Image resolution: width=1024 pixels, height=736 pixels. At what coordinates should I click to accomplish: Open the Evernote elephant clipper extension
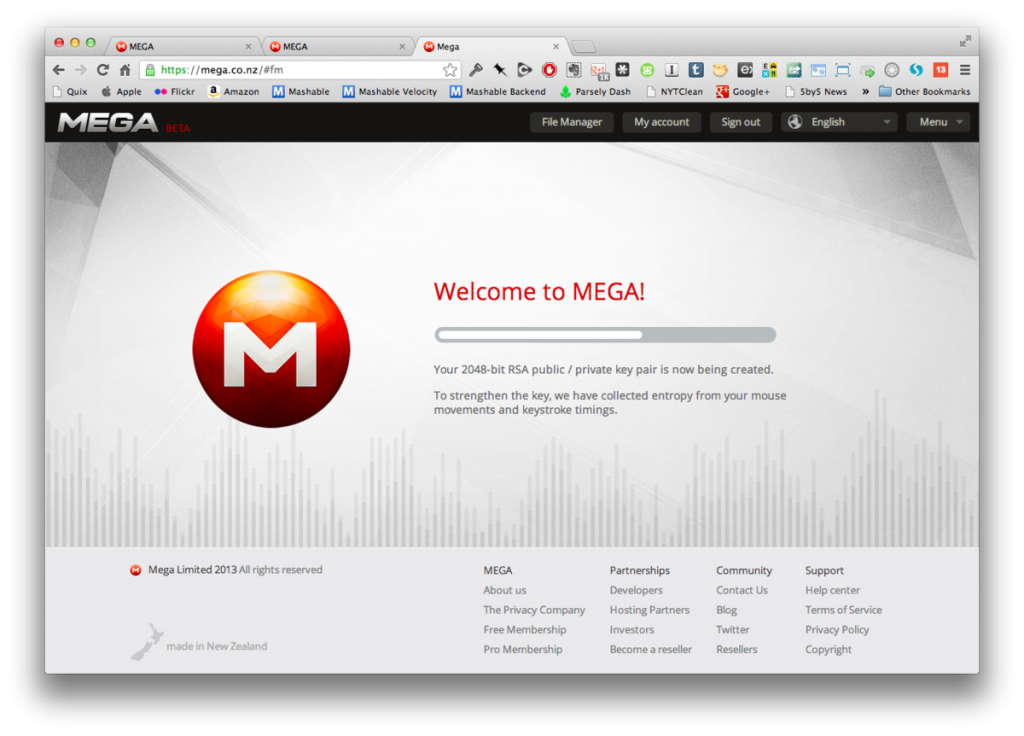[573, 70]
